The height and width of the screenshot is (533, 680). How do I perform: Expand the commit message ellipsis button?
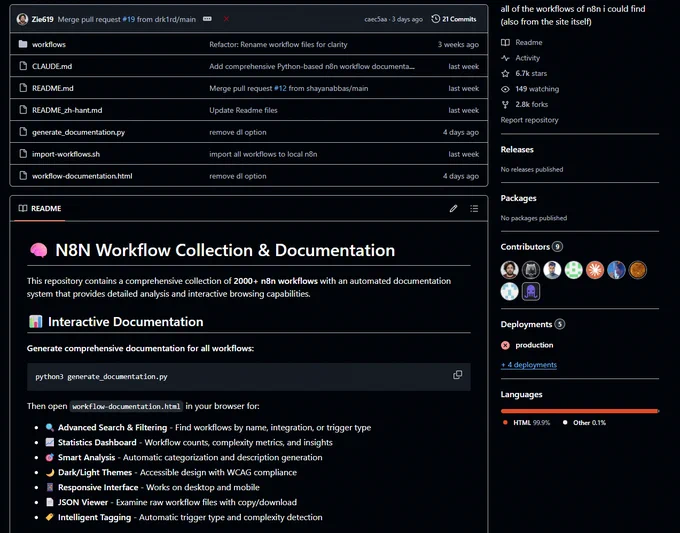(x=207, y=19)
